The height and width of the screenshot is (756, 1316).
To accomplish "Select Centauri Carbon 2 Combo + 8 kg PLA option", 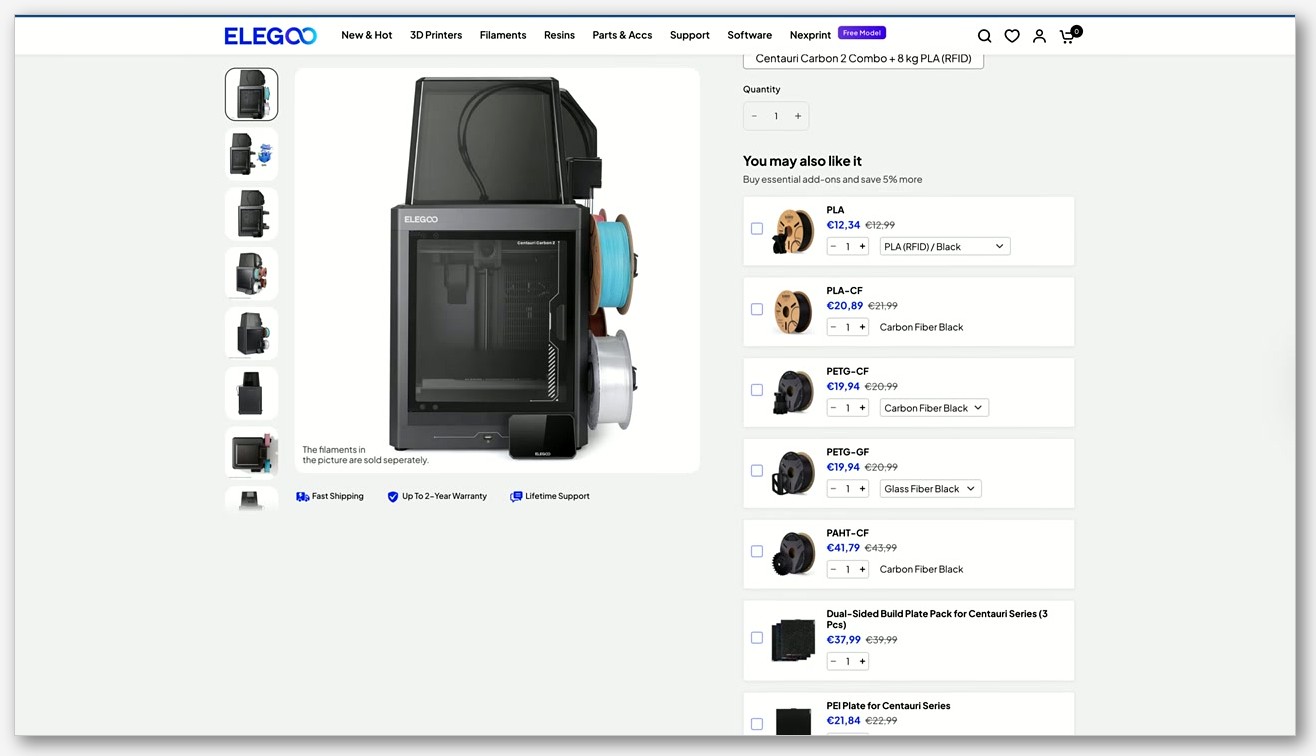I will tap(863, 59).
